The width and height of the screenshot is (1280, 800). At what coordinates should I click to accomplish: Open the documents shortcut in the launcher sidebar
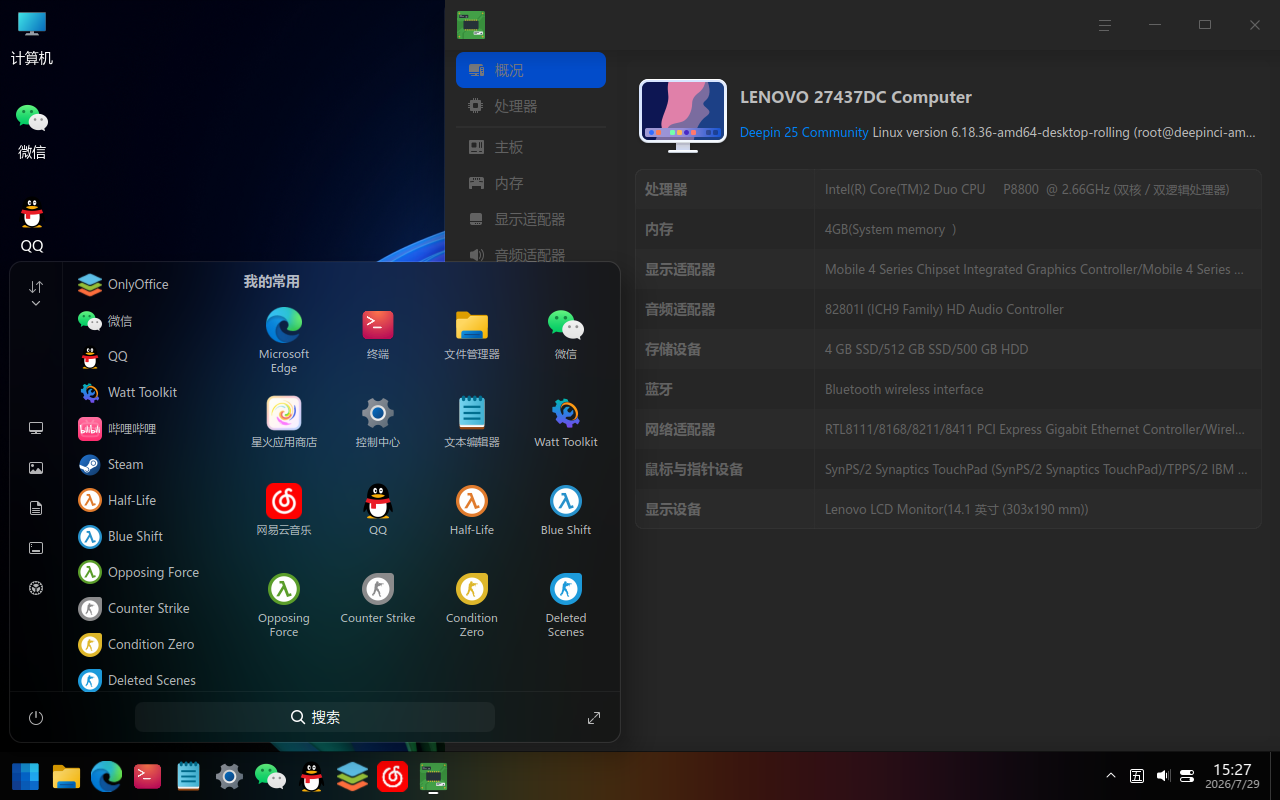coord(36,508)
